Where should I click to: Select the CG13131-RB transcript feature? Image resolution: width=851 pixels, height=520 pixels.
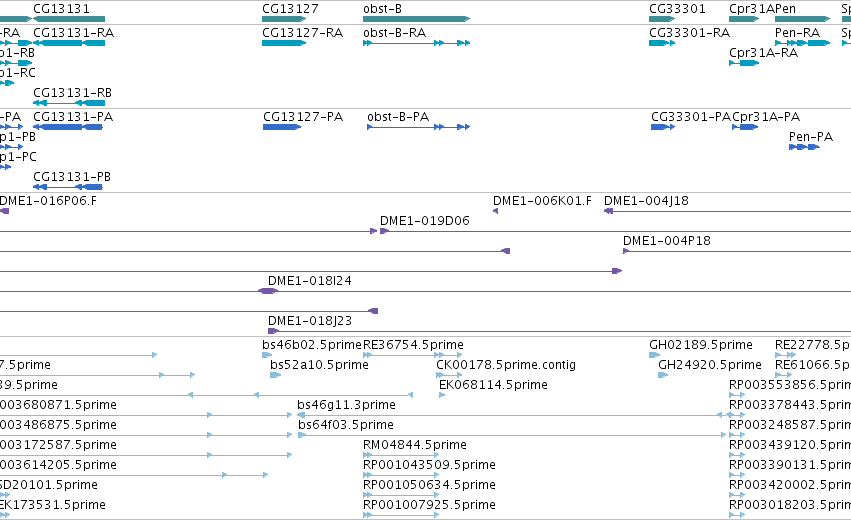69,103
